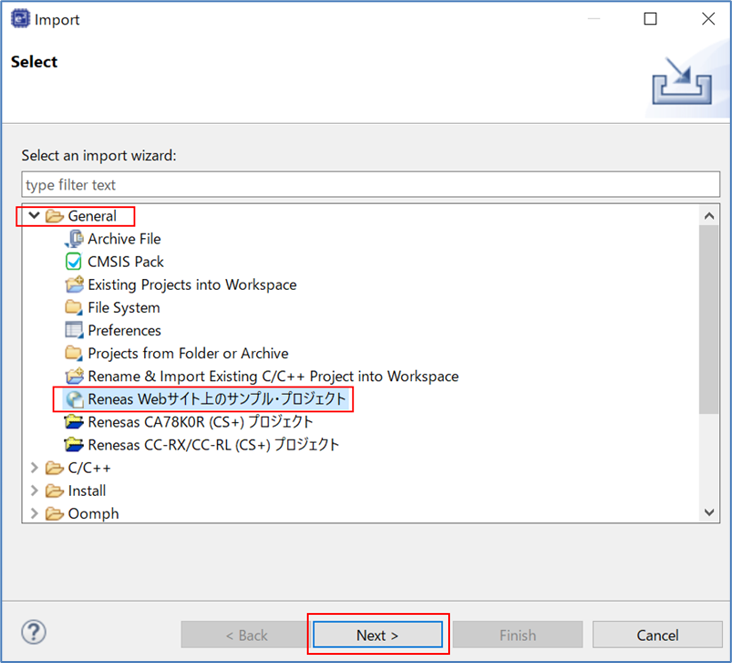Click the wizard list scroll up arrow

click(709, 216)
